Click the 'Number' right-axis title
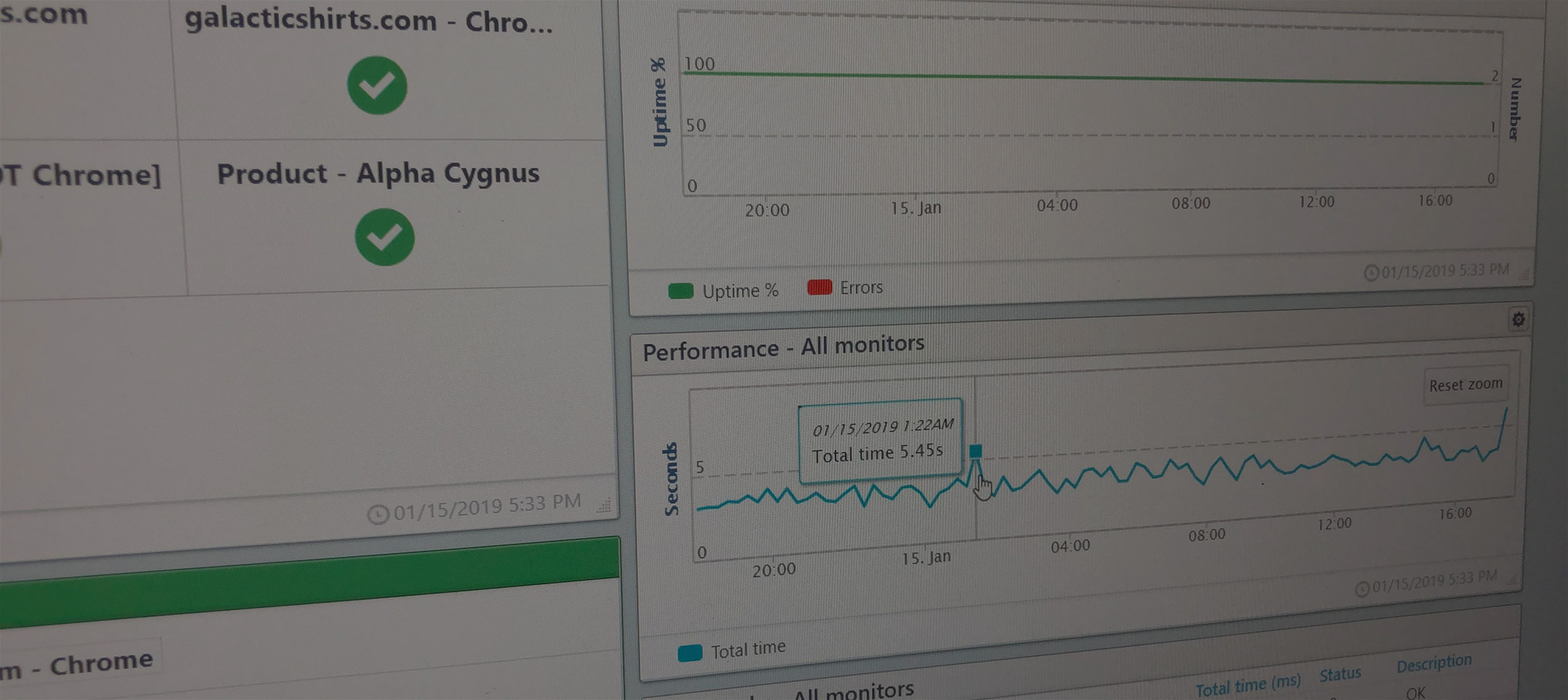This screenshot has width=1568, height=700. pos(1515,109)
